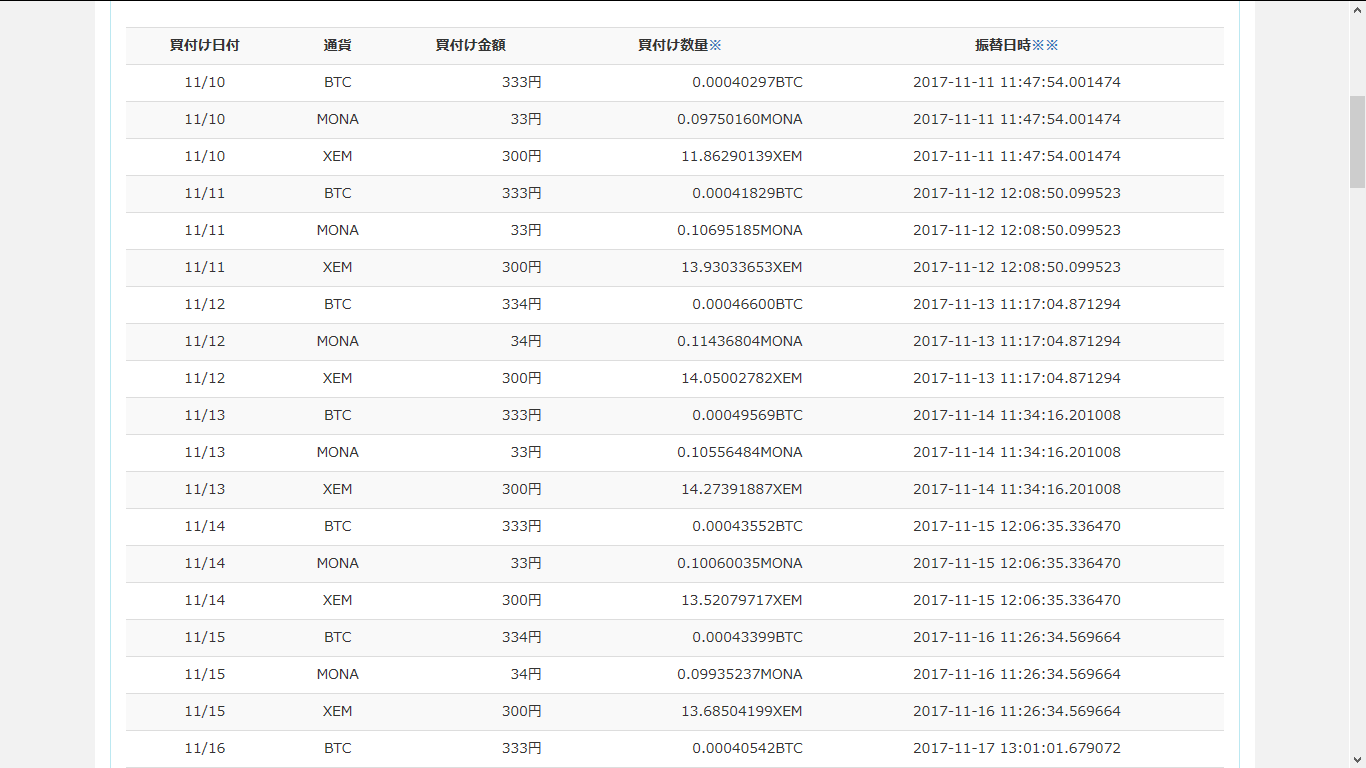
Task: Click the 振替日時 column header
Action: click(x=1003, y=45)
